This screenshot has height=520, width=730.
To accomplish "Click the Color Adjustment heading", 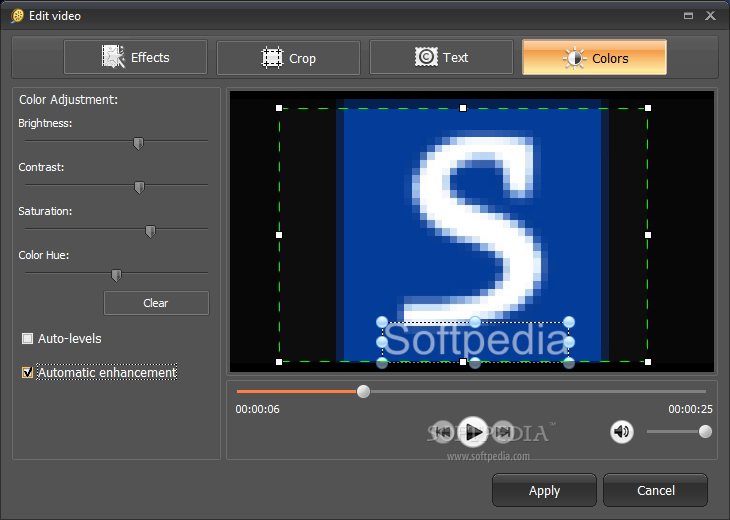I will (68, 100).
